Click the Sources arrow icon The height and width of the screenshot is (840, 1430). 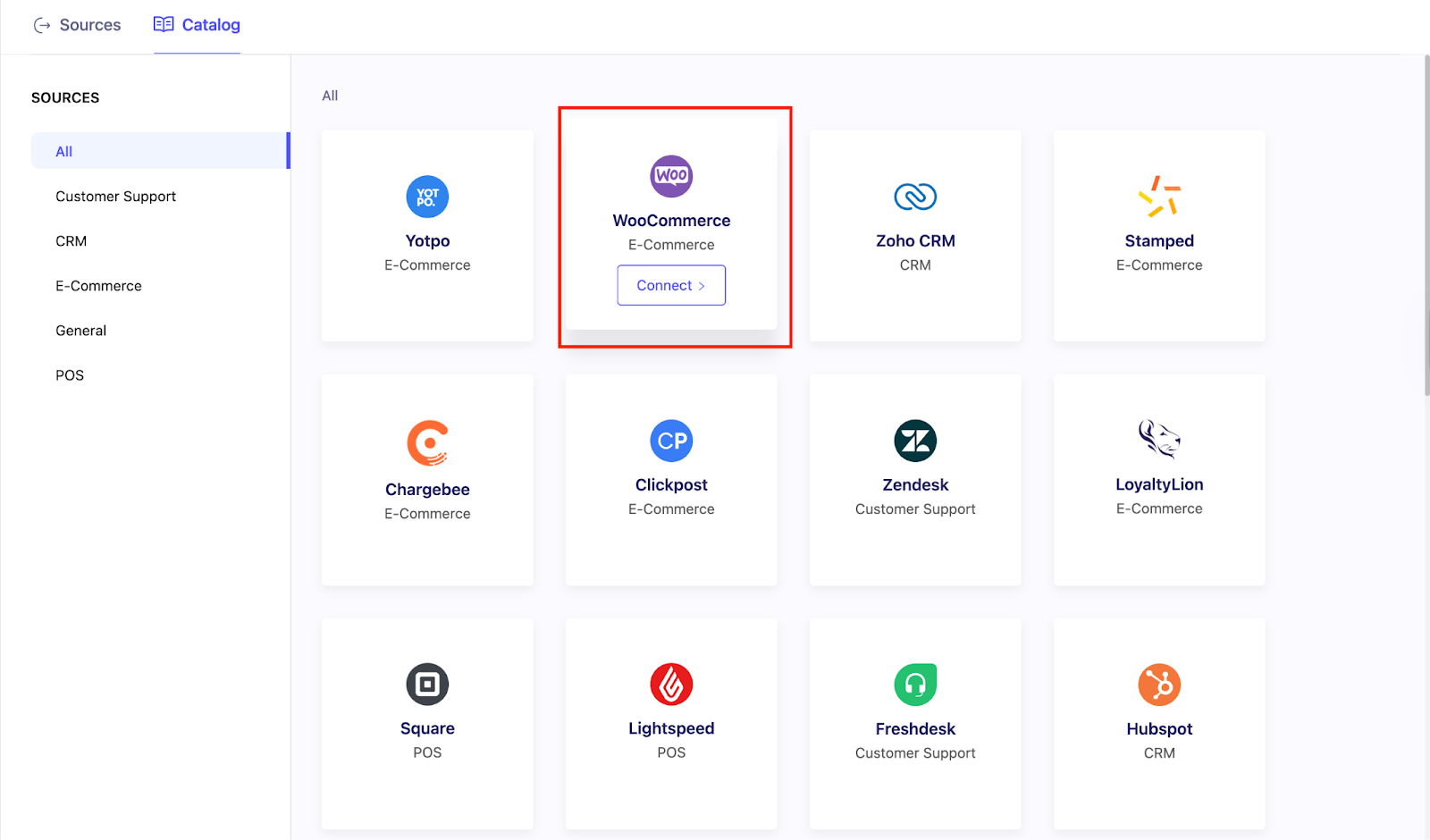42,25
